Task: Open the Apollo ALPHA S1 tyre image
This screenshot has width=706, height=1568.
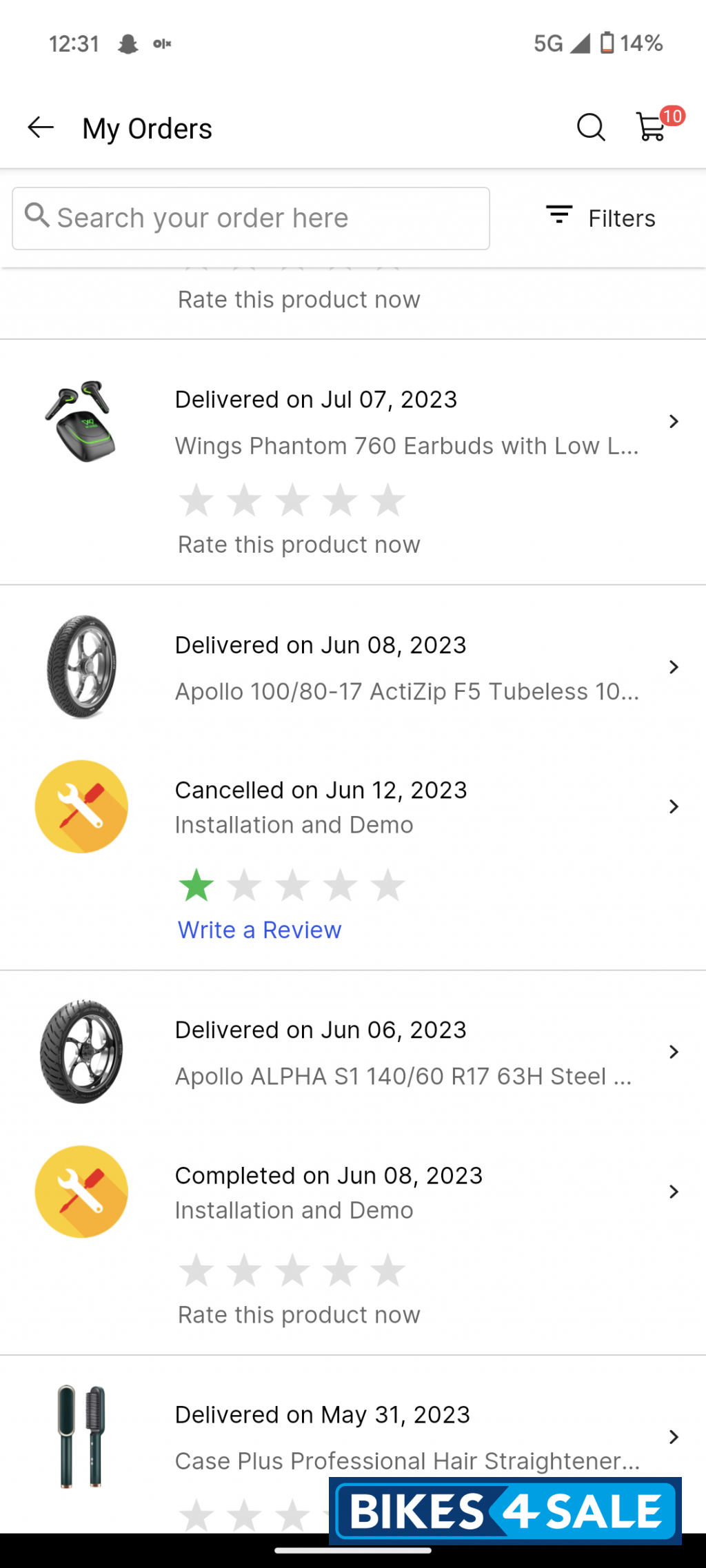Action: [81, 1052]
